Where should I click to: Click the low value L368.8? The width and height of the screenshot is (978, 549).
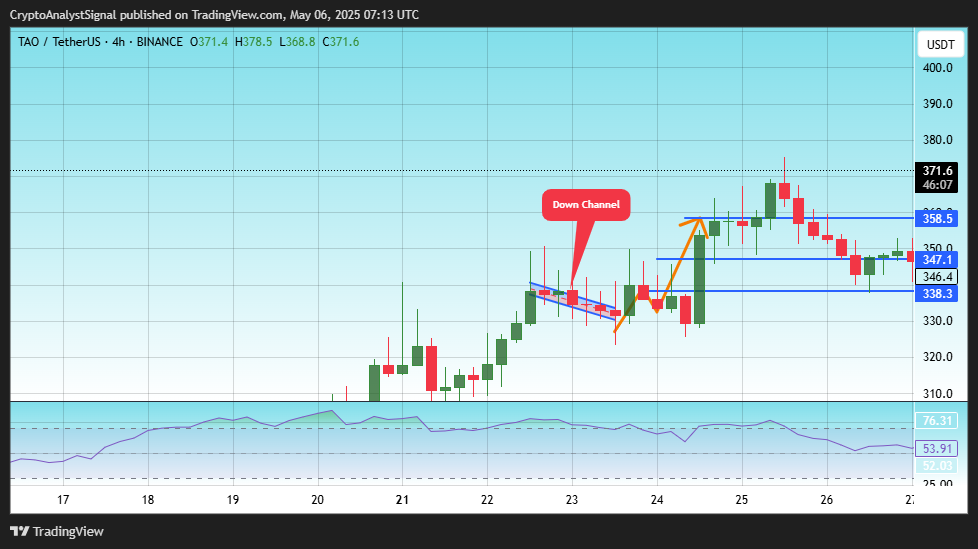(297, 42)
